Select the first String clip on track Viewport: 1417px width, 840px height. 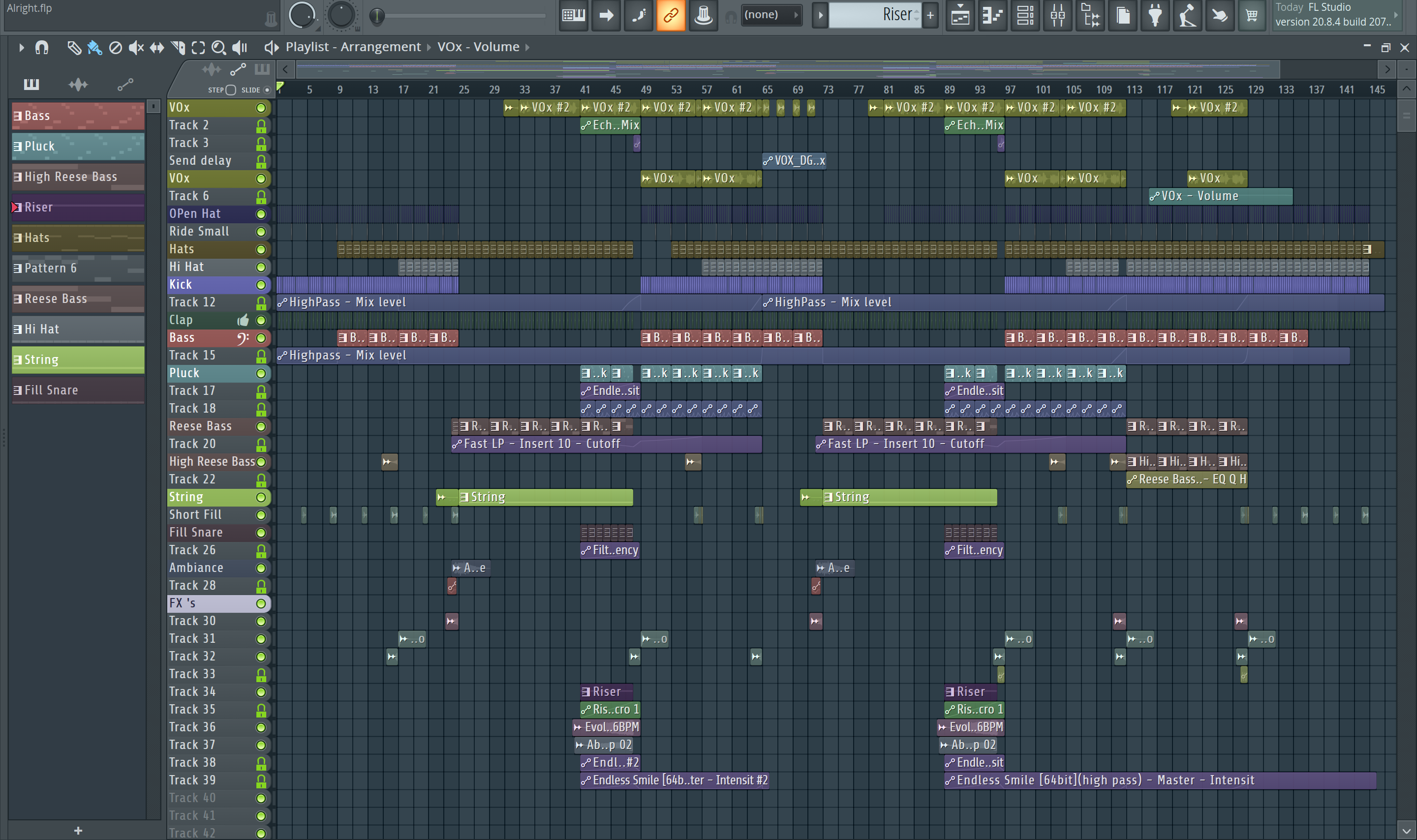(546, 498)
